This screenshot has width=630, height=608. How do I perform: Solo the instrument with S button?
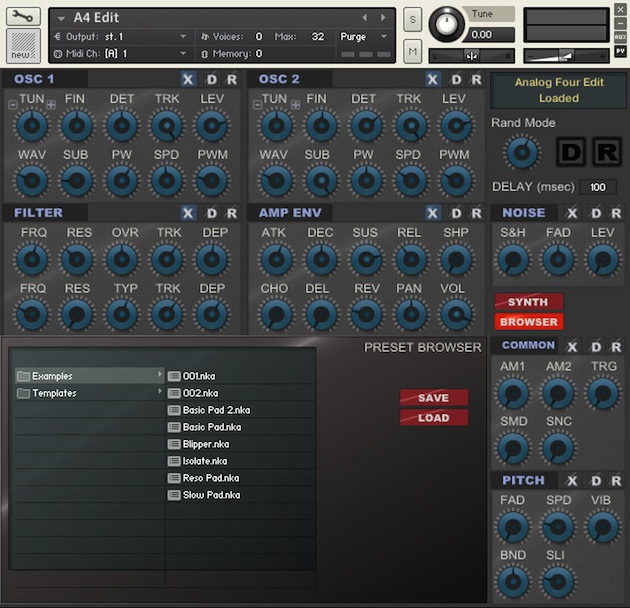(x=413, y=19)
